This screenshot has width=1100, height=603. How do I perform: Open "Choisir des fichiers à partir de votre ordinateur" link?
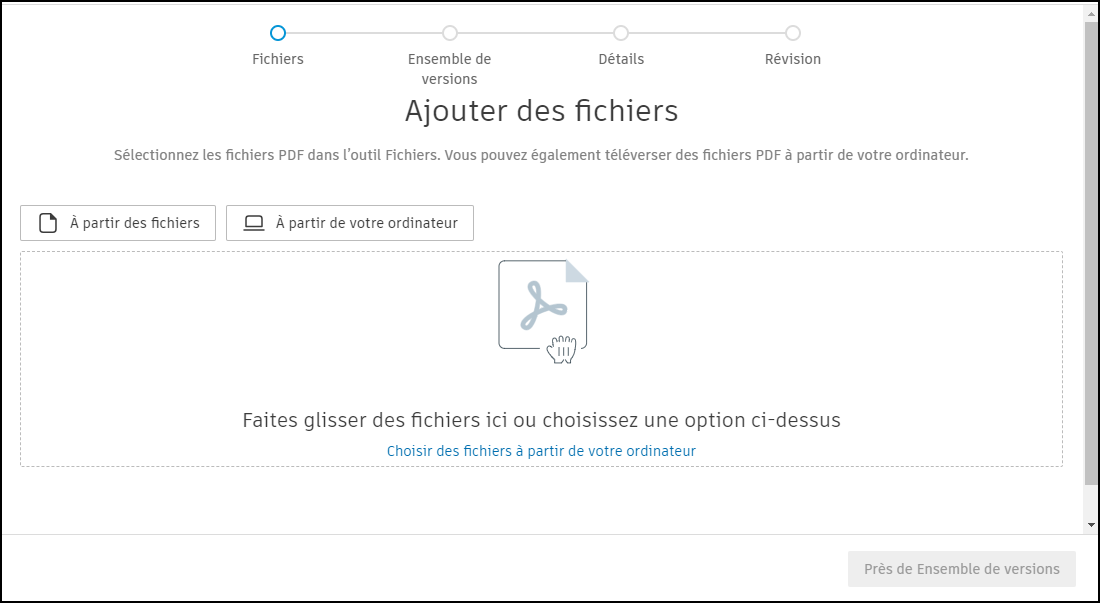pyautogui.click(x=541, y=451)
